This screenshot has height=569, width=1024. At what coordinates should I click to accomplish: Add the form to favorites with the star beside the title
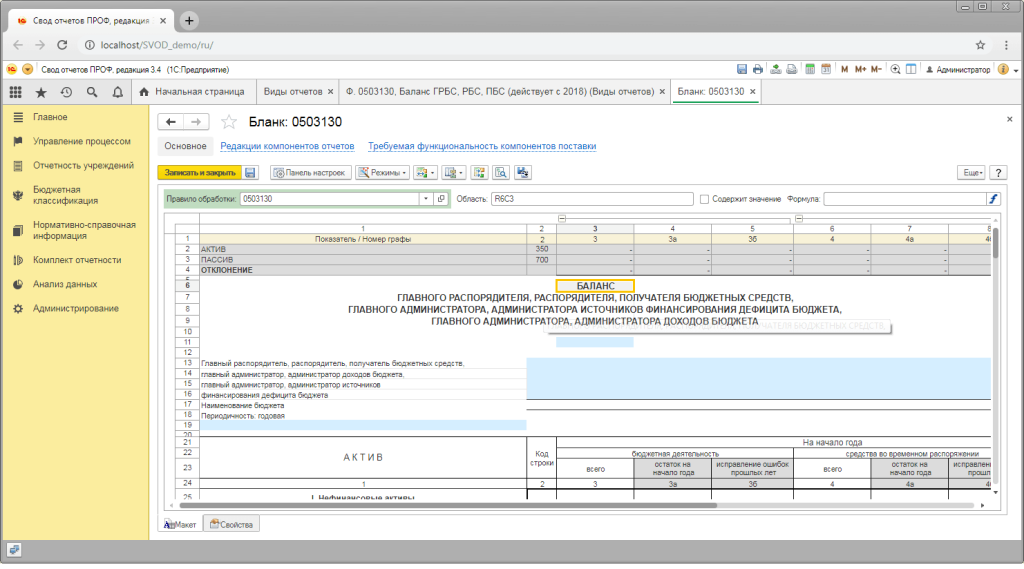click(229, 122)
